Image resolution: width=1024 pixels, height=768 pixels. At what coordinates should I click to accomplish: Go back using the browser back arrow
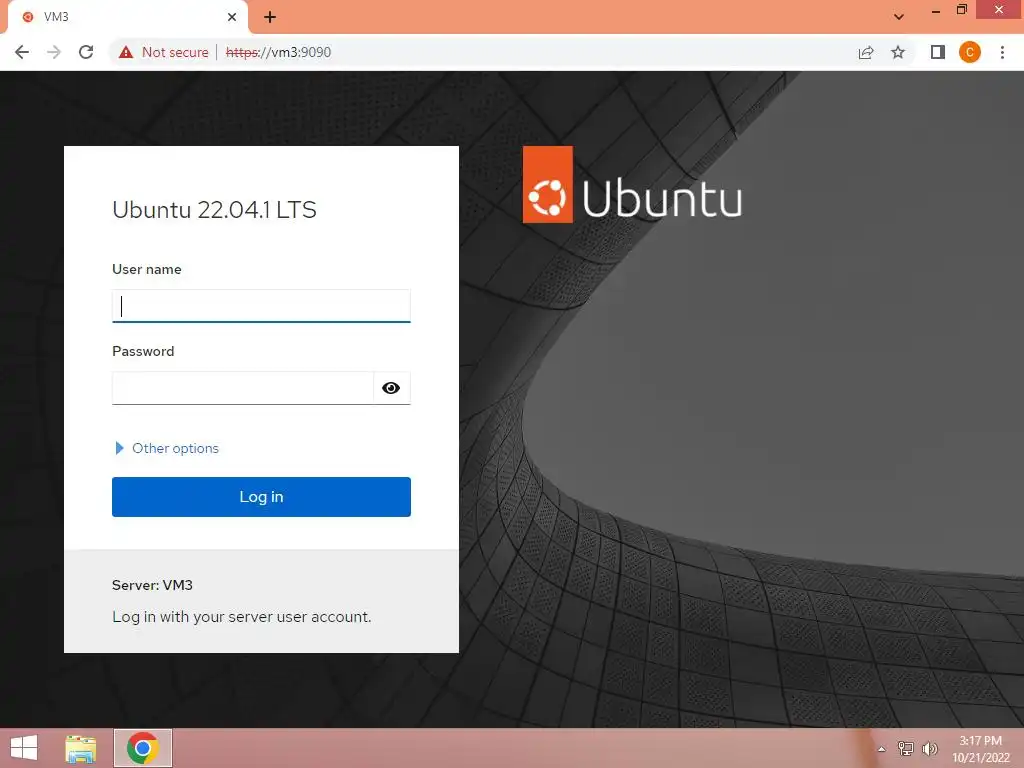click(x=22, y=52)
